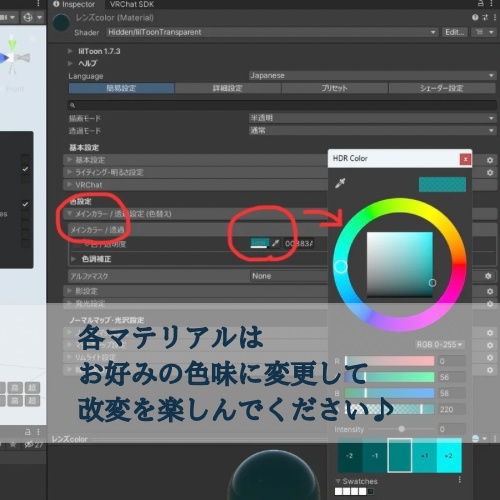Select the -2 exposure swatch
The height and width of the screenshot is (500, 500).
(x=350, y=455)
